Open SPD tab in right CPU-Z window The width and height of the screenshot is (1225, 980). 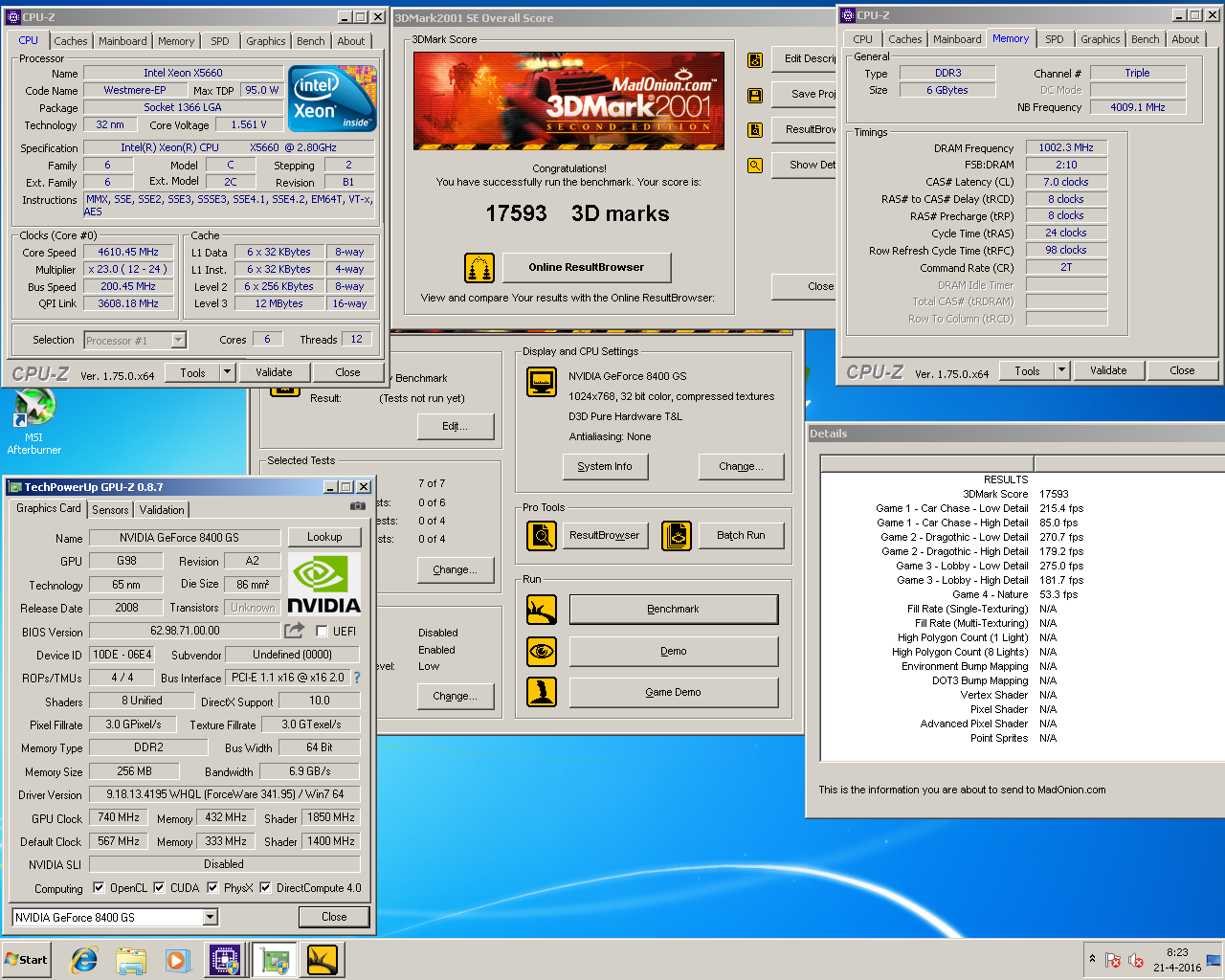(1055, 39)
